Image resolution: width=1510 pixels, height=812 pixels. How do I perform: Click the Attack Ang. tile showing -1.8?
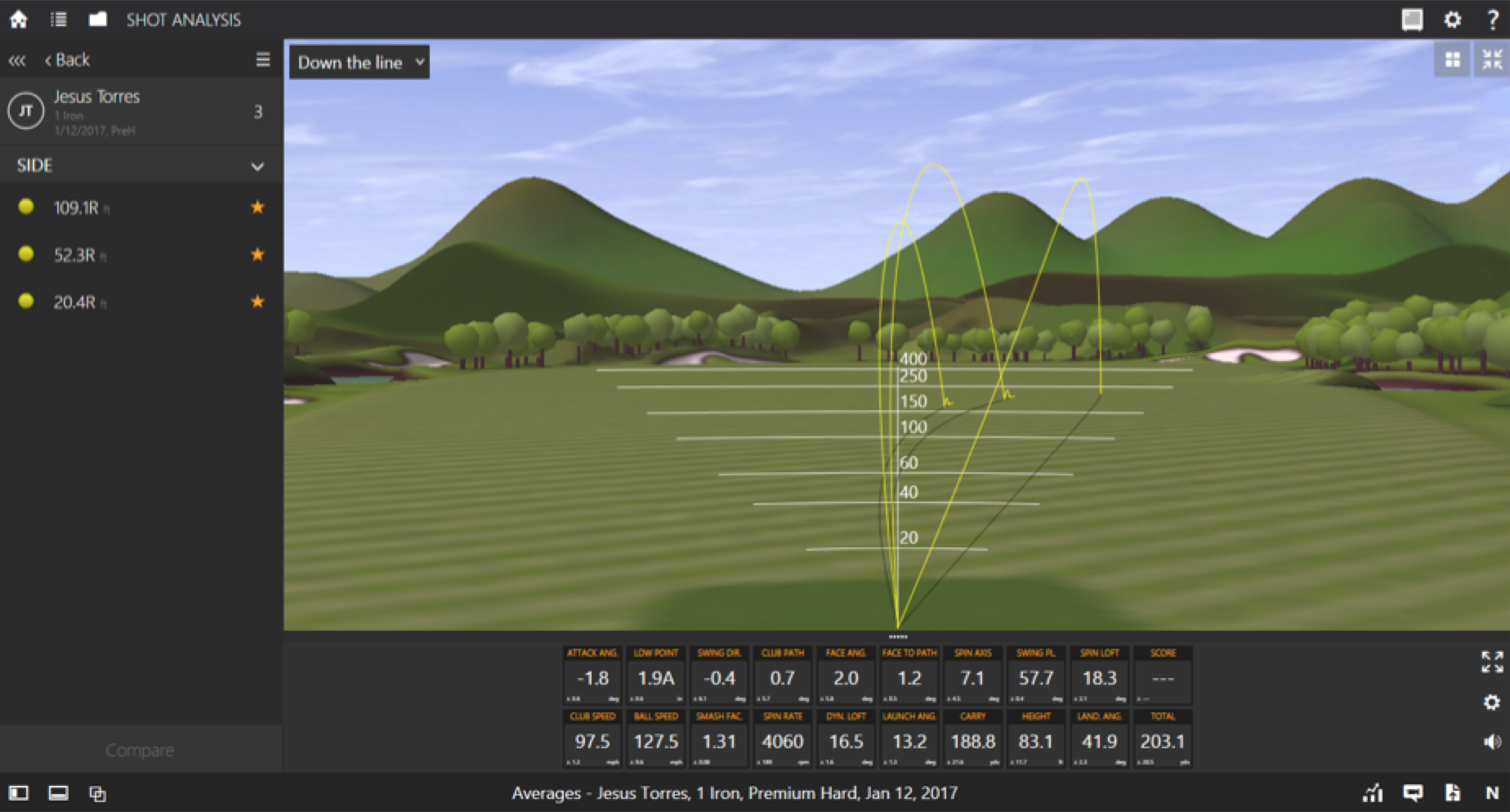click(592, 676)
